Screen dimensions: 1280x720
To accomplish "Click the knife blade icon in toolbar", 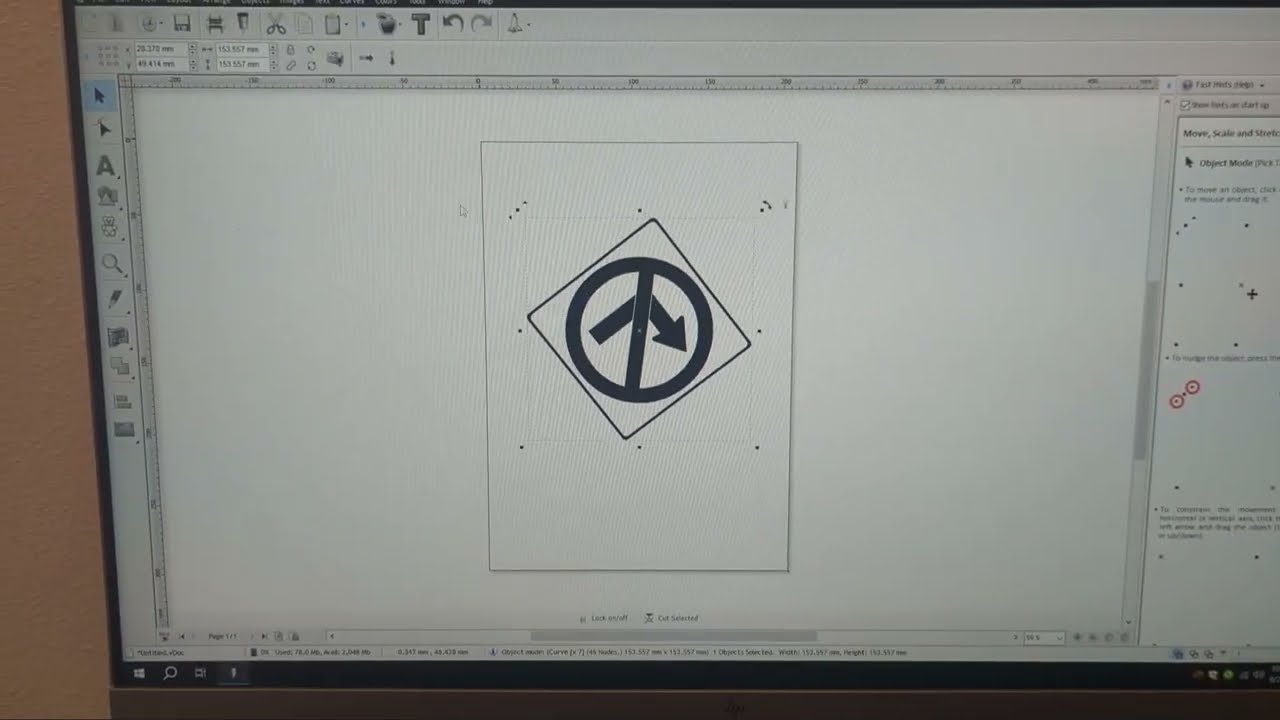I will [242, 23].
